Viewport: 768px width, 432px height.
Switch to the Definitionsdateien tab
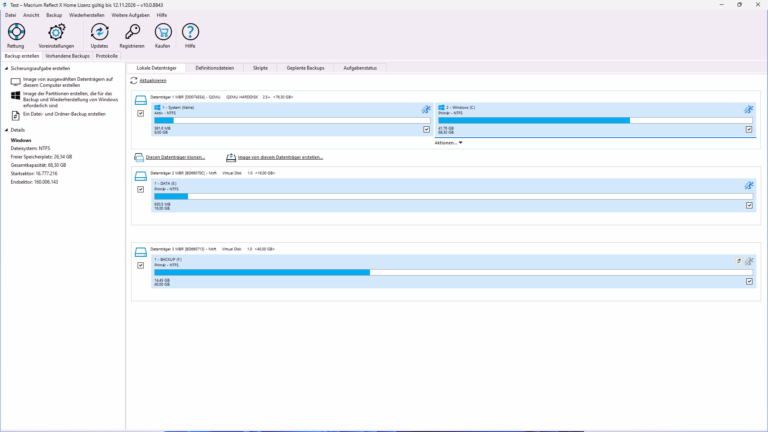click(x=215, y=68)
